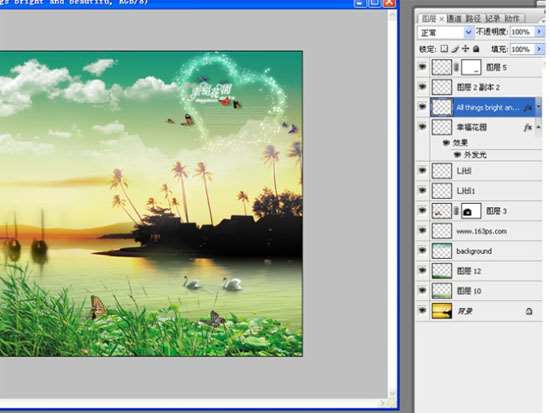
Task: Hide the background layer via eye icon
Action: pos(422,251)
